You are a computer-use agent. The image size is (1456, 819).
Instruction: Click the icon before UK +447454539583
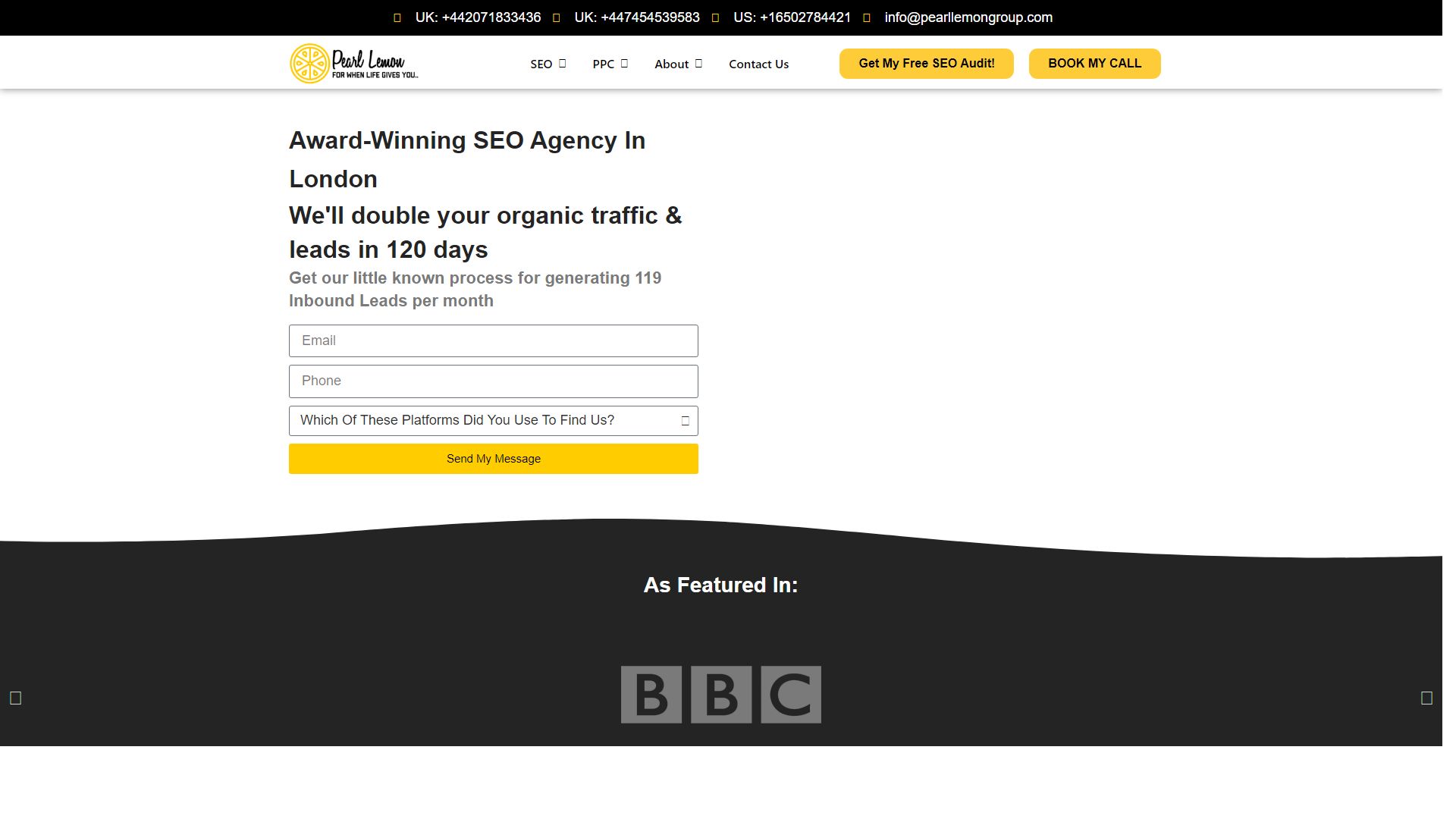557,17
